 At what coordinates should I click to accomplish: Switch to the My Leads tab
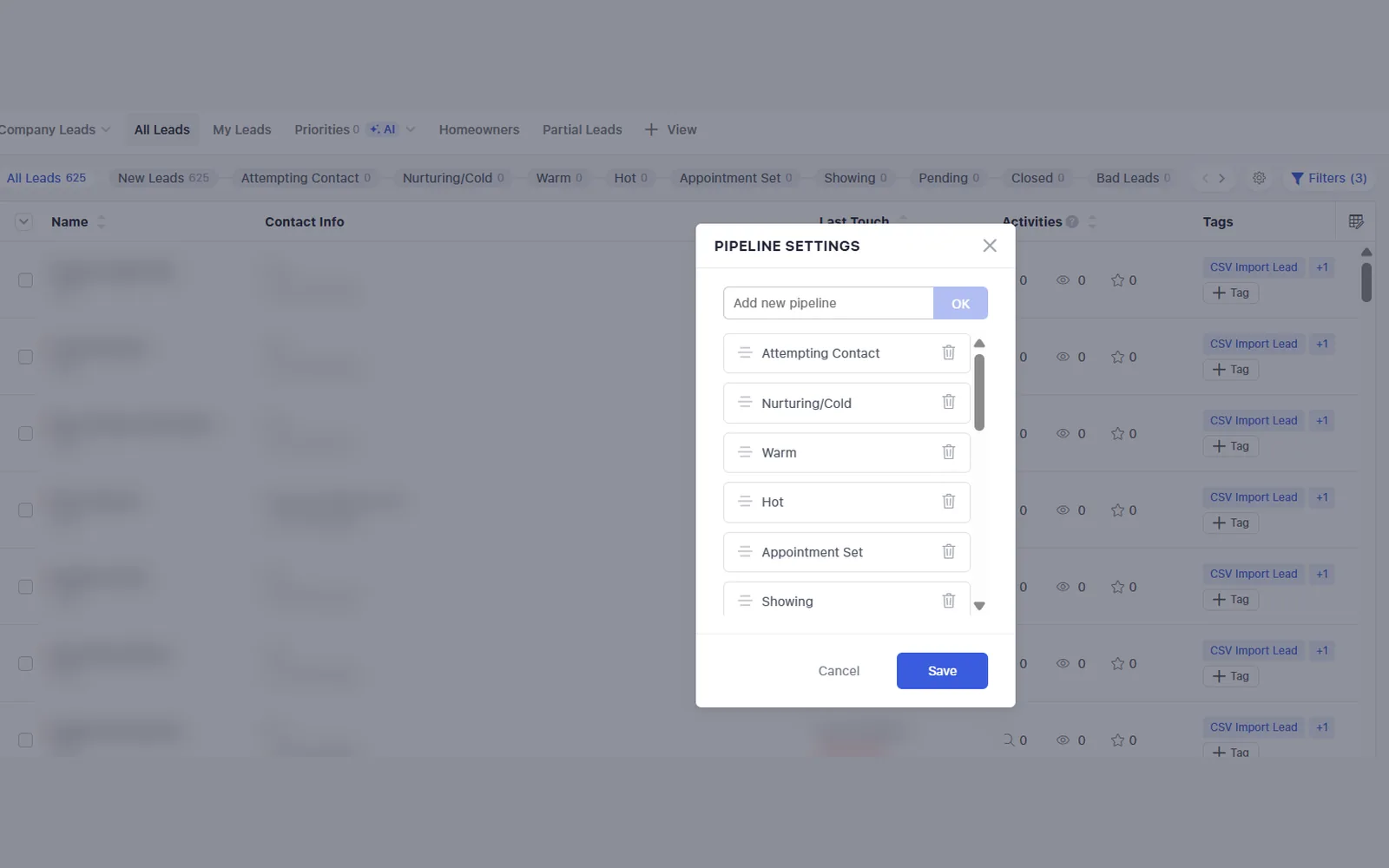click(x=241, y=129)
